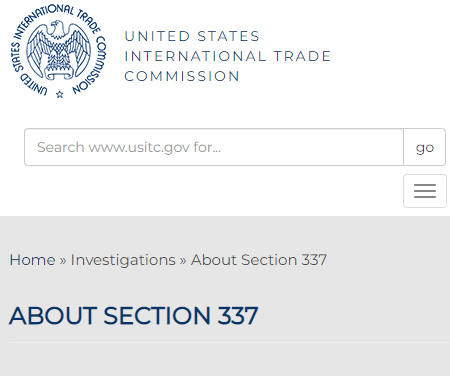The image size is (450, 376).
Task: Click the United States International Trade Commission title
Action: click(228, 56)
